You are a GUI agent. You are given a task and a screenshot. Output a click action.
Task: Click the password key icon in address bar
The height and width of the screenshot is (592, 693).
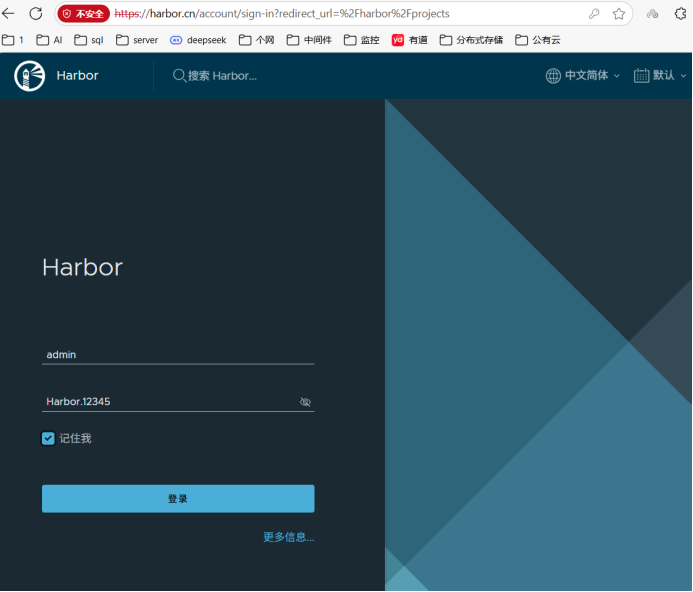point(594,14)
